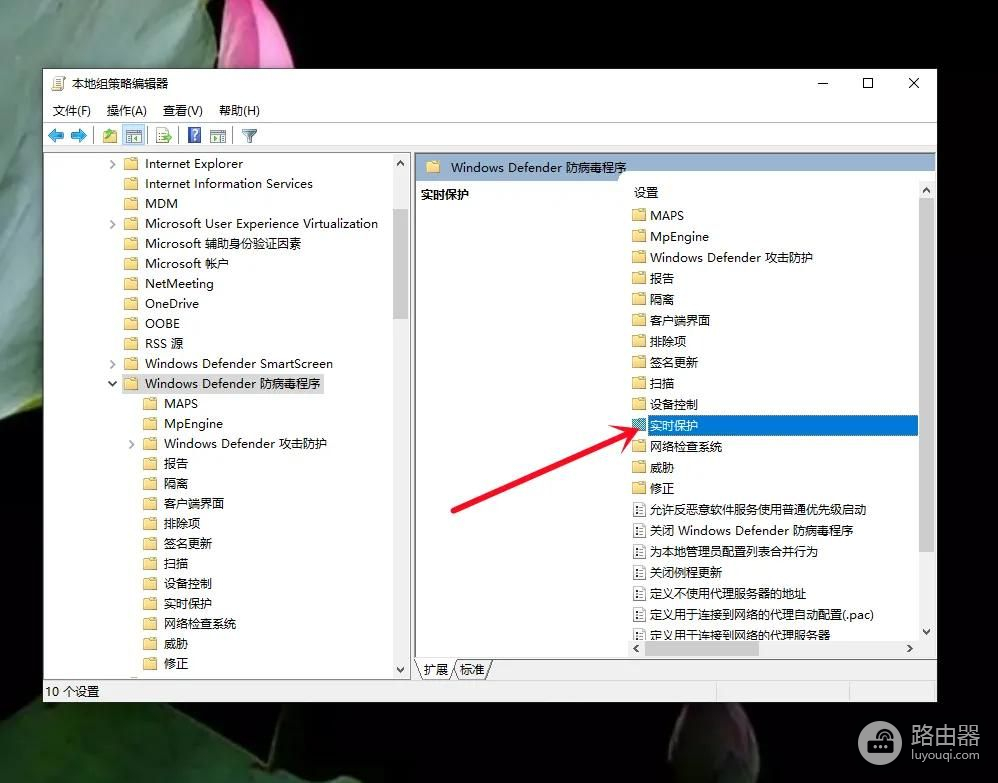
Task: Click folder icon beside MpEngine in right pane
Action: (x=639, y=236)
